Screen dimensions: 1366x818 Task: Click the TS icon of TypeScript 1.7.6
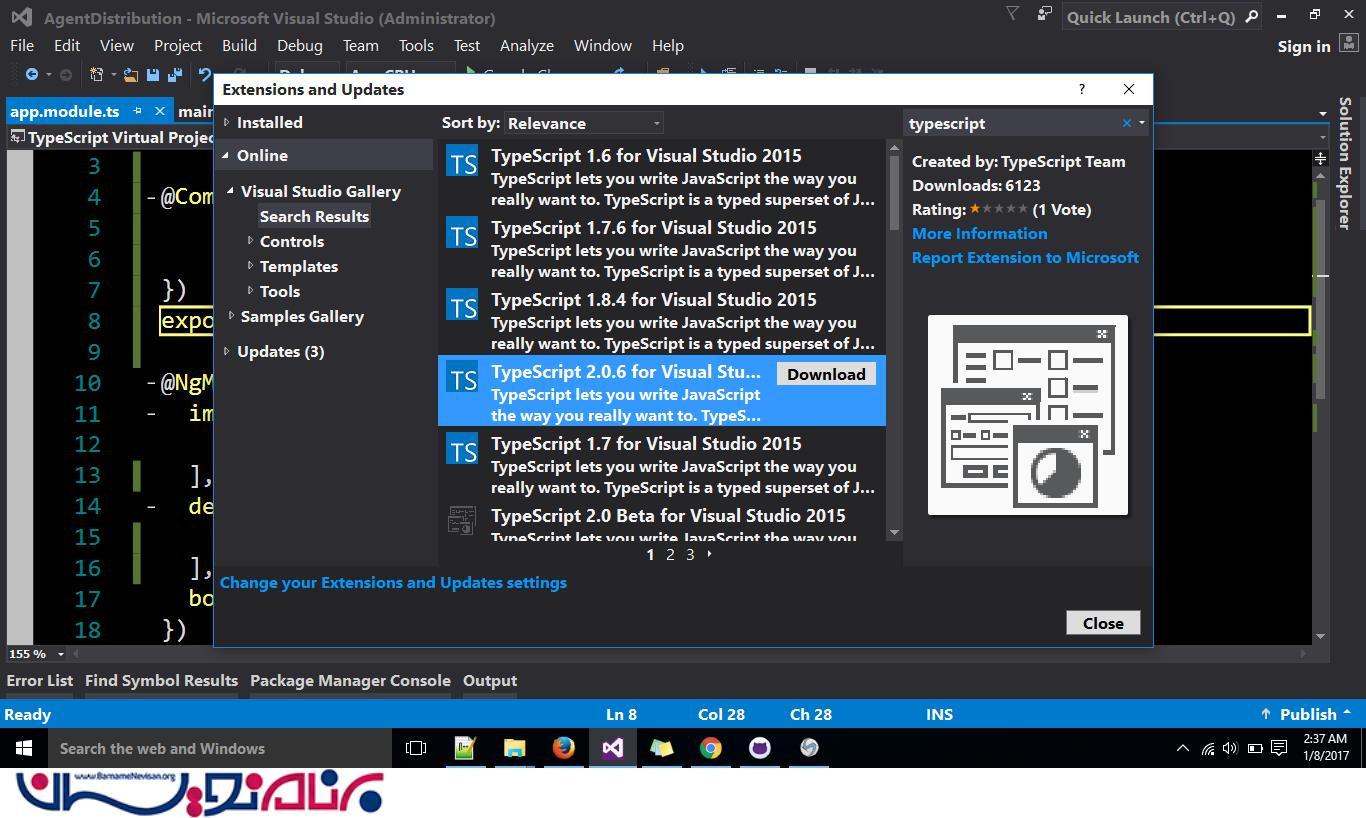tap(462, 234)
